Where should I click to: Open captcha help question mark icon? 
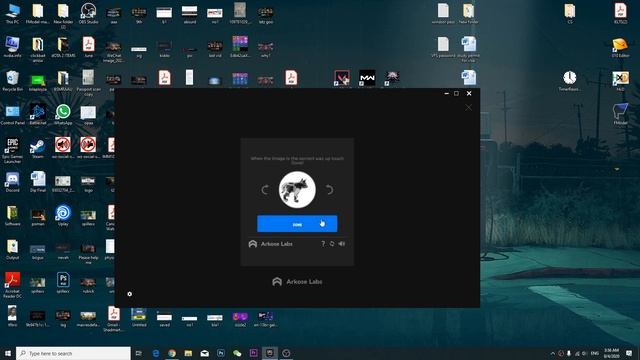click(323, 244)
